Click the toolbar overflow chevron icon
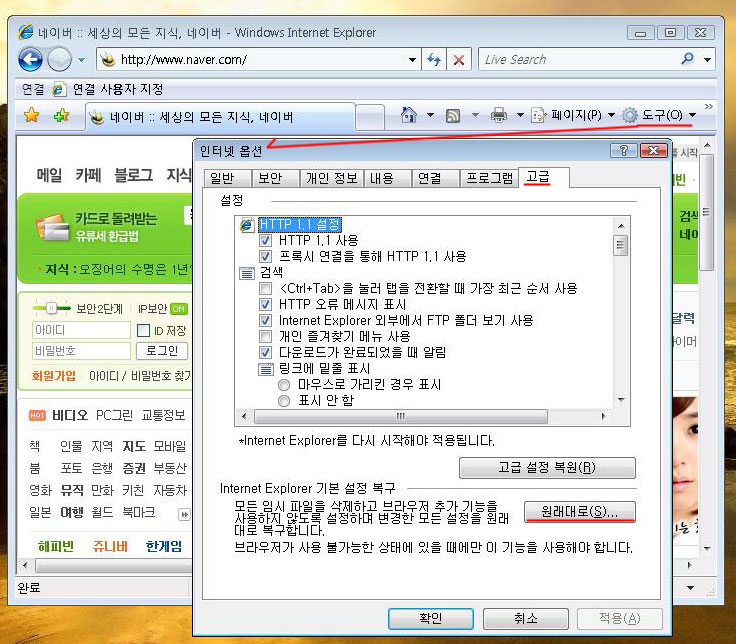The image size is (736, 644). pyautogui.click(x=708, y=107)
